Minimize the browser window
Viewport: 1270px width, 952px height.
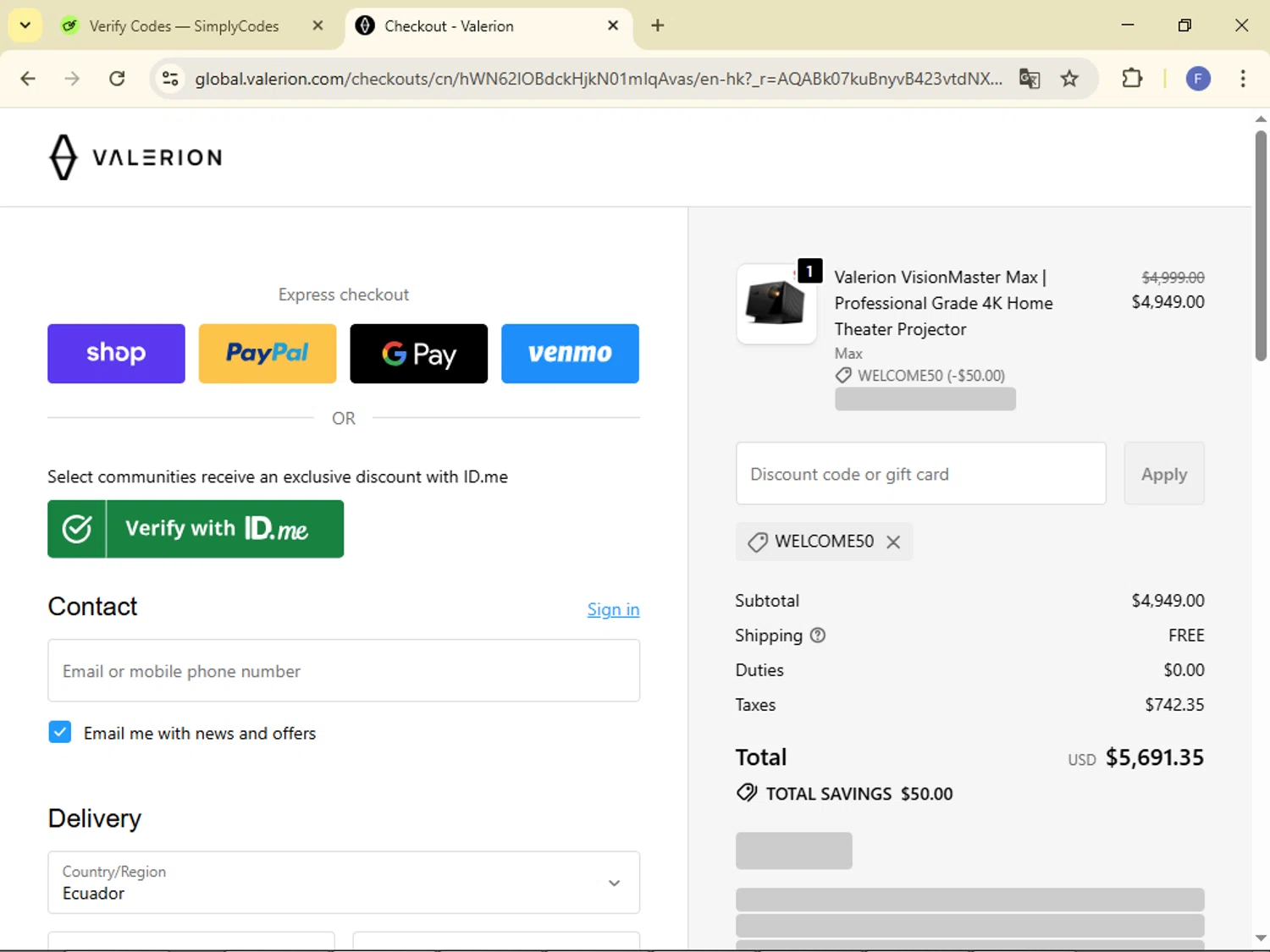[1127, 25]
